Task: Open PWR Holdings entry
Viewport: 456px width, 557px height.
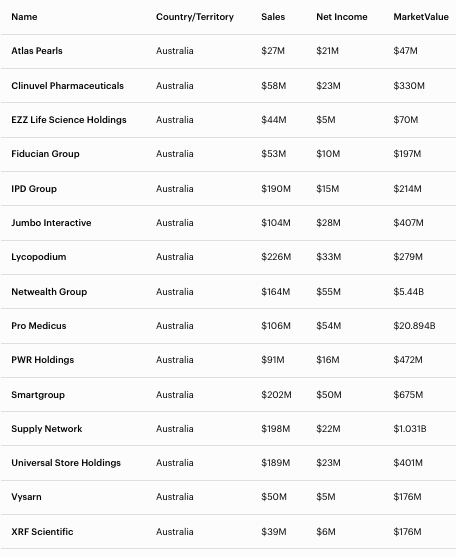Action: [43, 360]
